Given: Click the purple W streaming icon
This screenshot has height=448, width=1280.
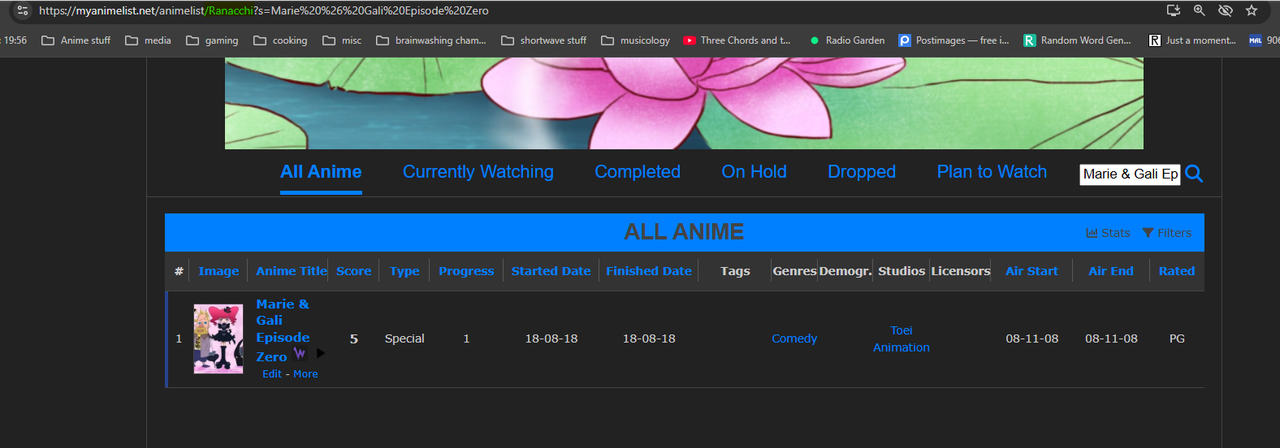Looking at the screenshot, I should [299, 354].
